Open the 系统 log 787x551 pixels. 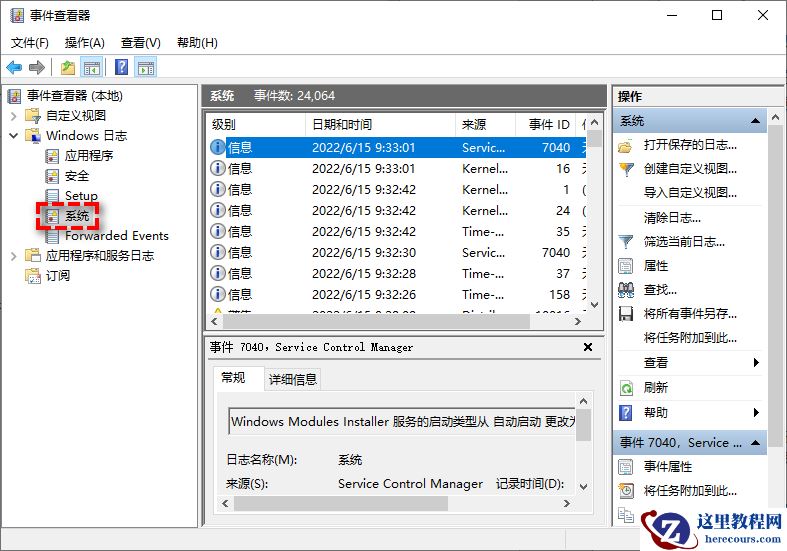[76, 216]
